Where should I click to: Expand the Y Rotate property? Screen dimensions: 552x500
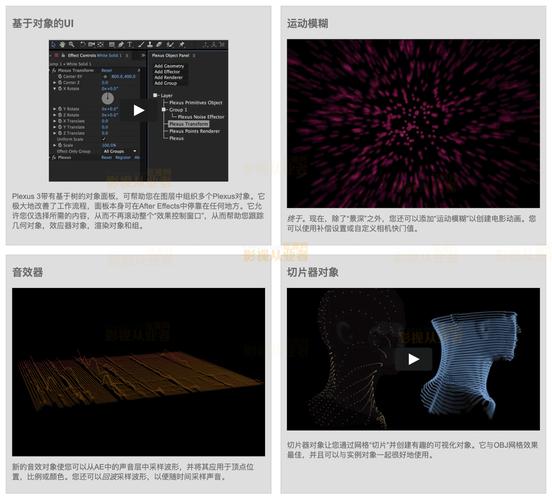tap(55, 109)
